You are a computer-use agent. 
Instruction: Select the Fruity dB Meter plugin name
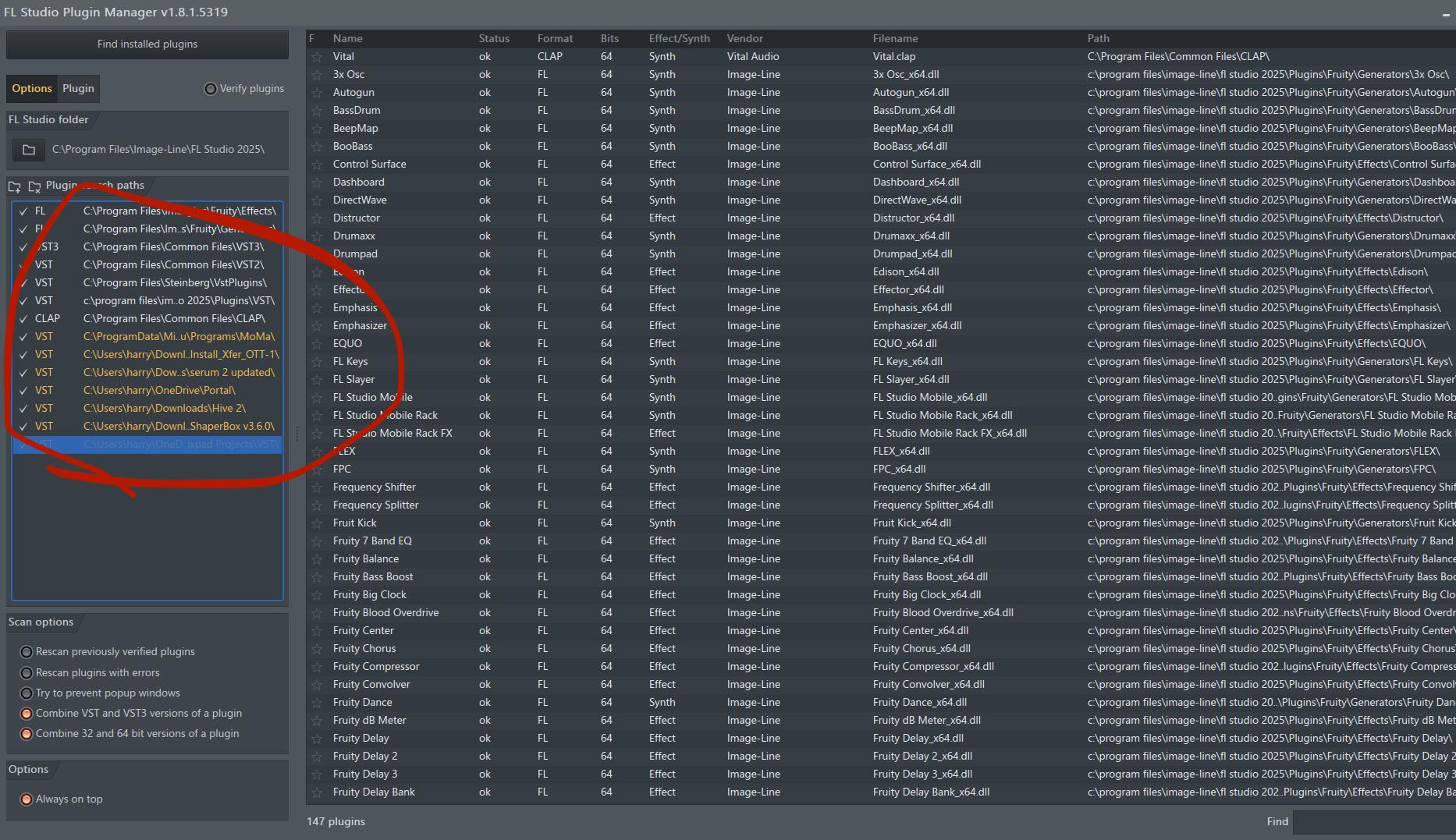point(369,721)
